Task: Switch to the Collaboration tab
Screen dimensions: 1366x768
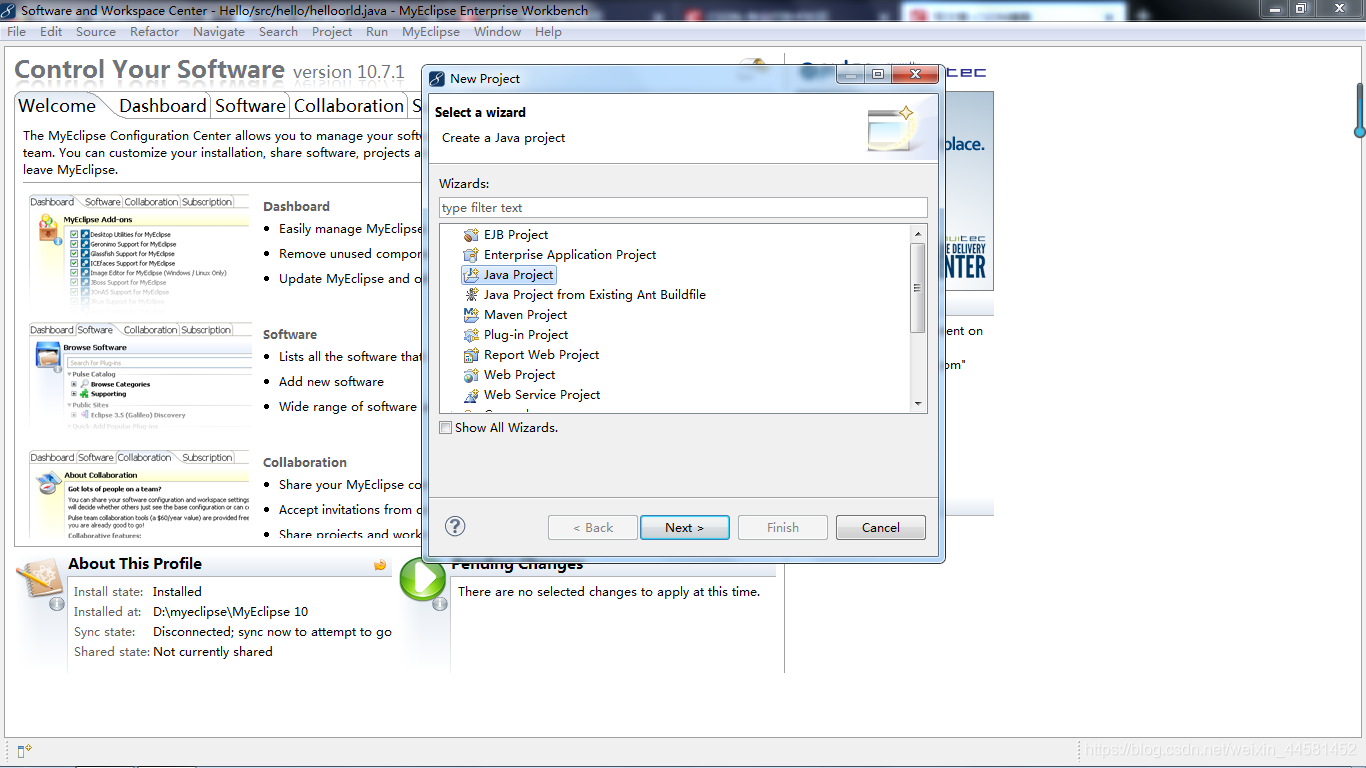Action: 348,106
